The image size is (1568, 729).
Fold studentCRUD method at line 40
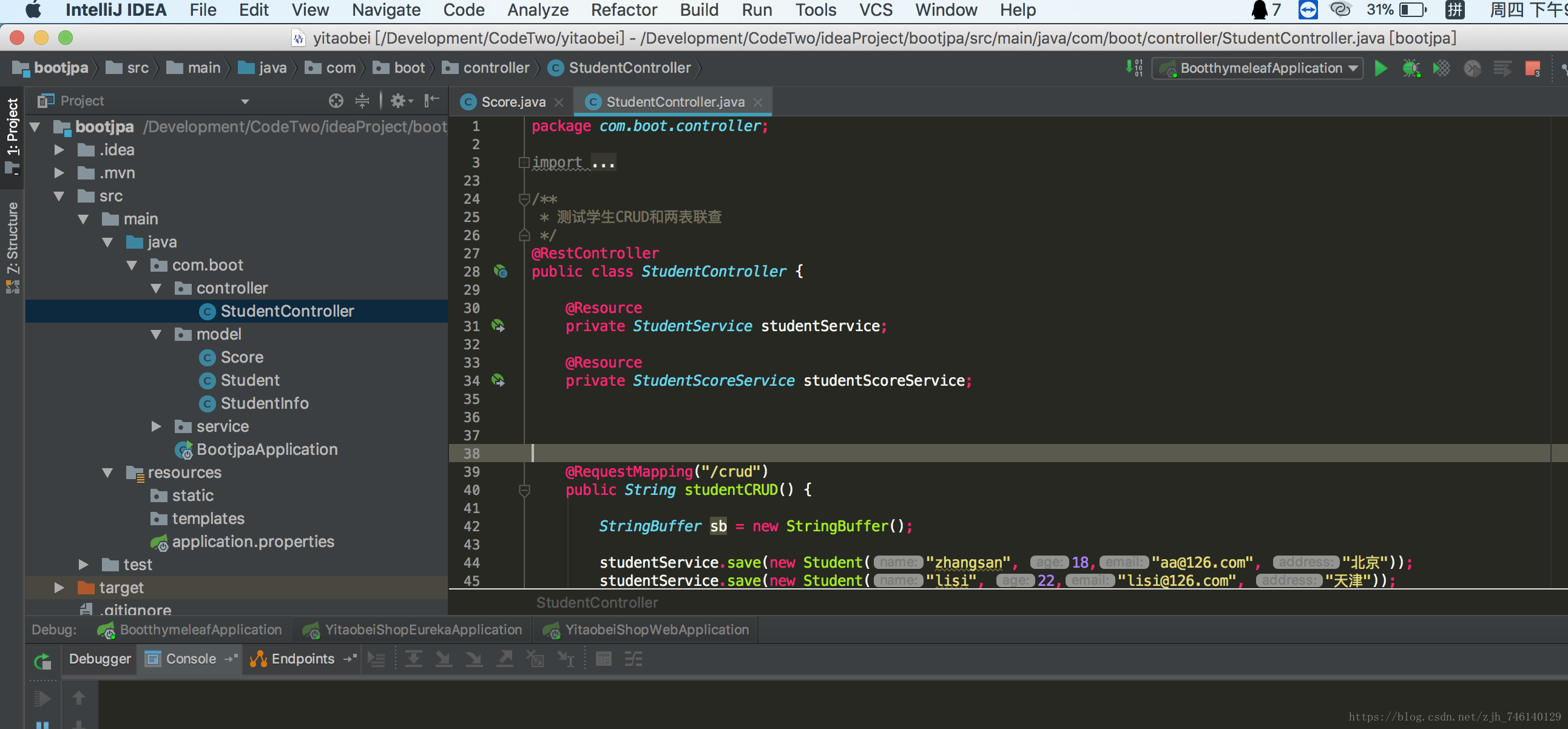(524, 490)
